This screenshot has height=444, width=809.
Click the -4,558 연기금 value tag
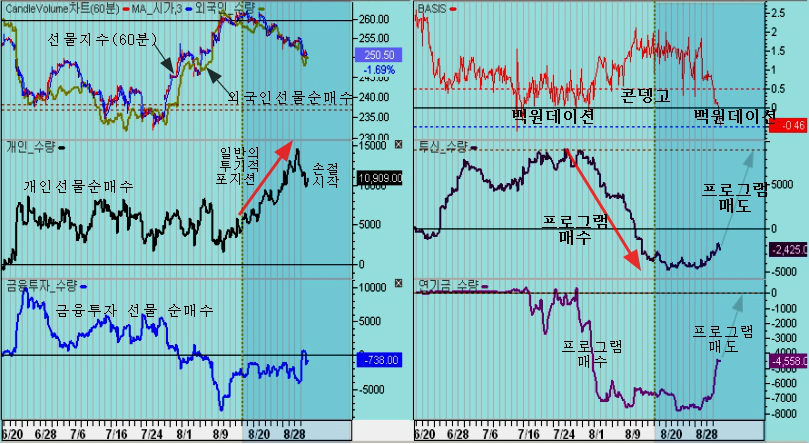click(x=788, y=361)
